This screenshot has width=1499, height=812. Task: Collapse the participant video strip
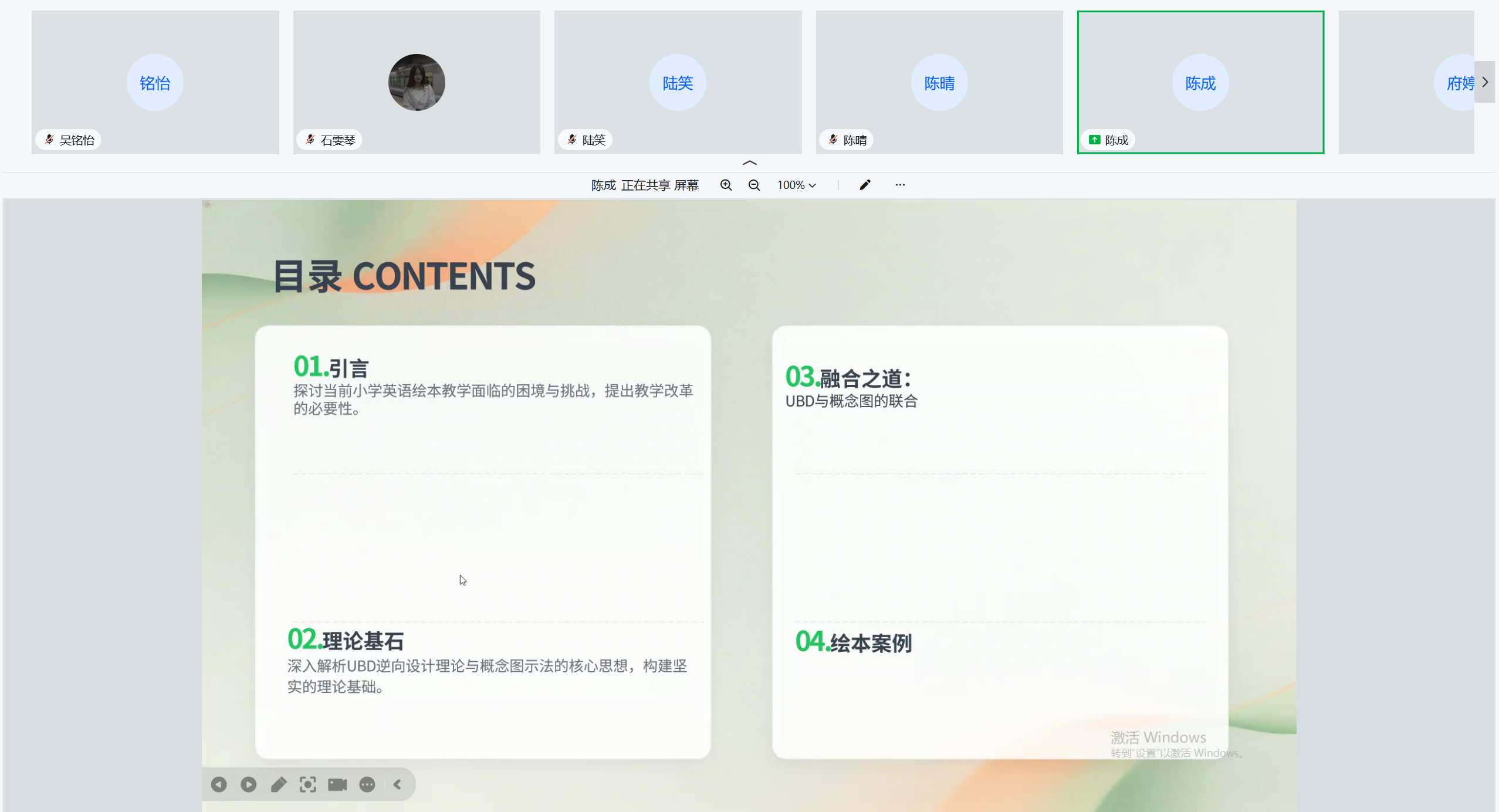pos(749,163)
